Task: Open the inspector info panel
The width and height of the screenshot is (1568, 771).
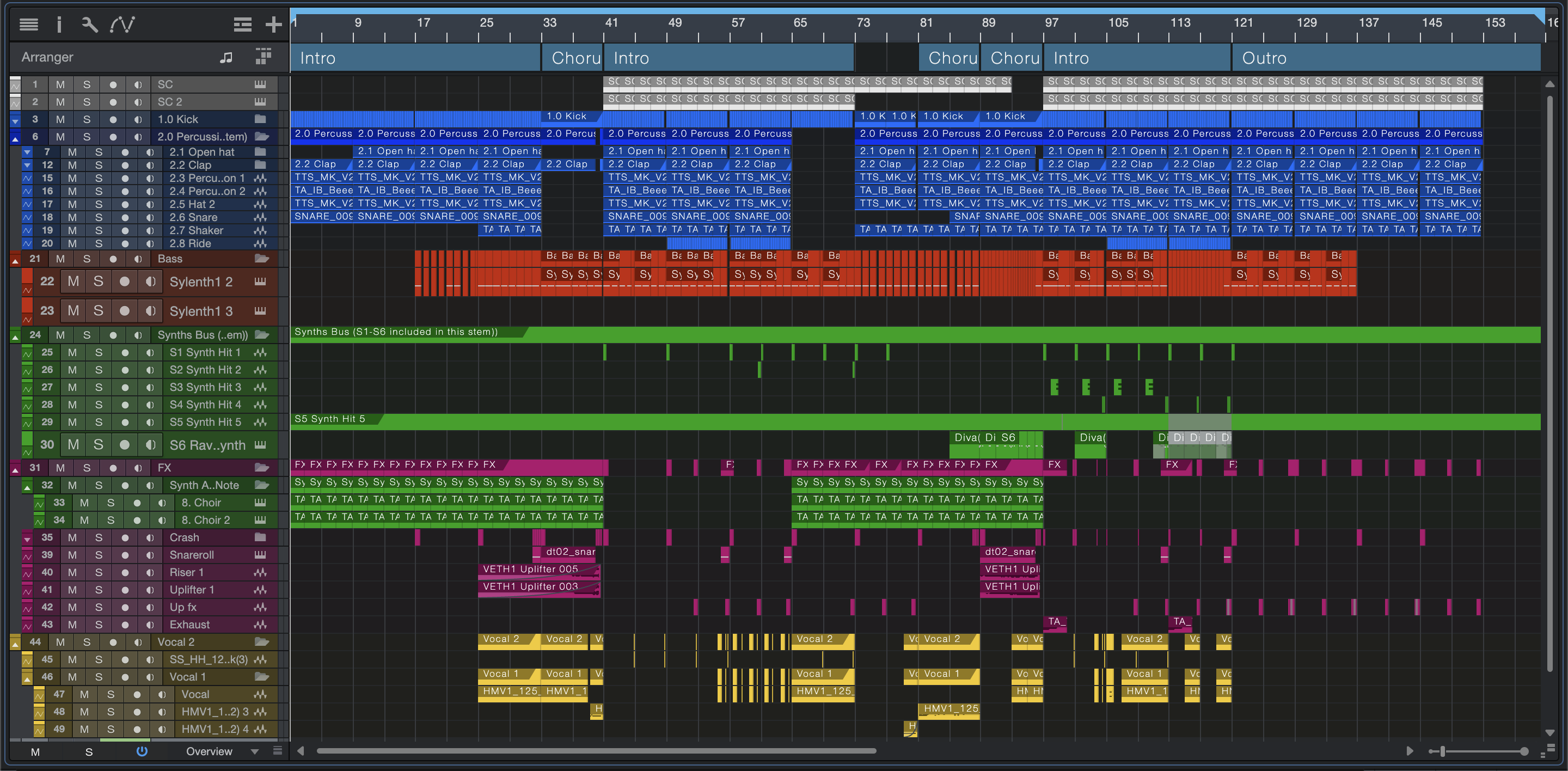Action: [59, 25]
